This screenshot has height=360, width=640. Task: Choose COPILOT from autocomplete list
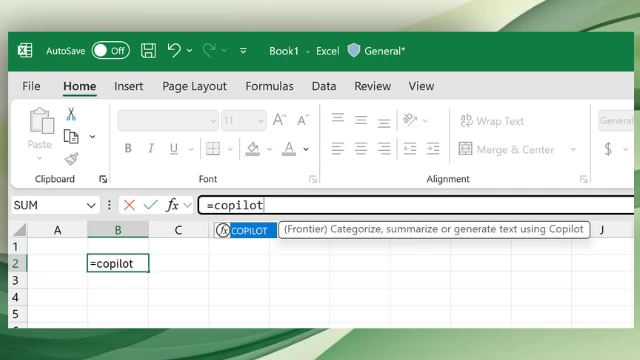(246, 231)
